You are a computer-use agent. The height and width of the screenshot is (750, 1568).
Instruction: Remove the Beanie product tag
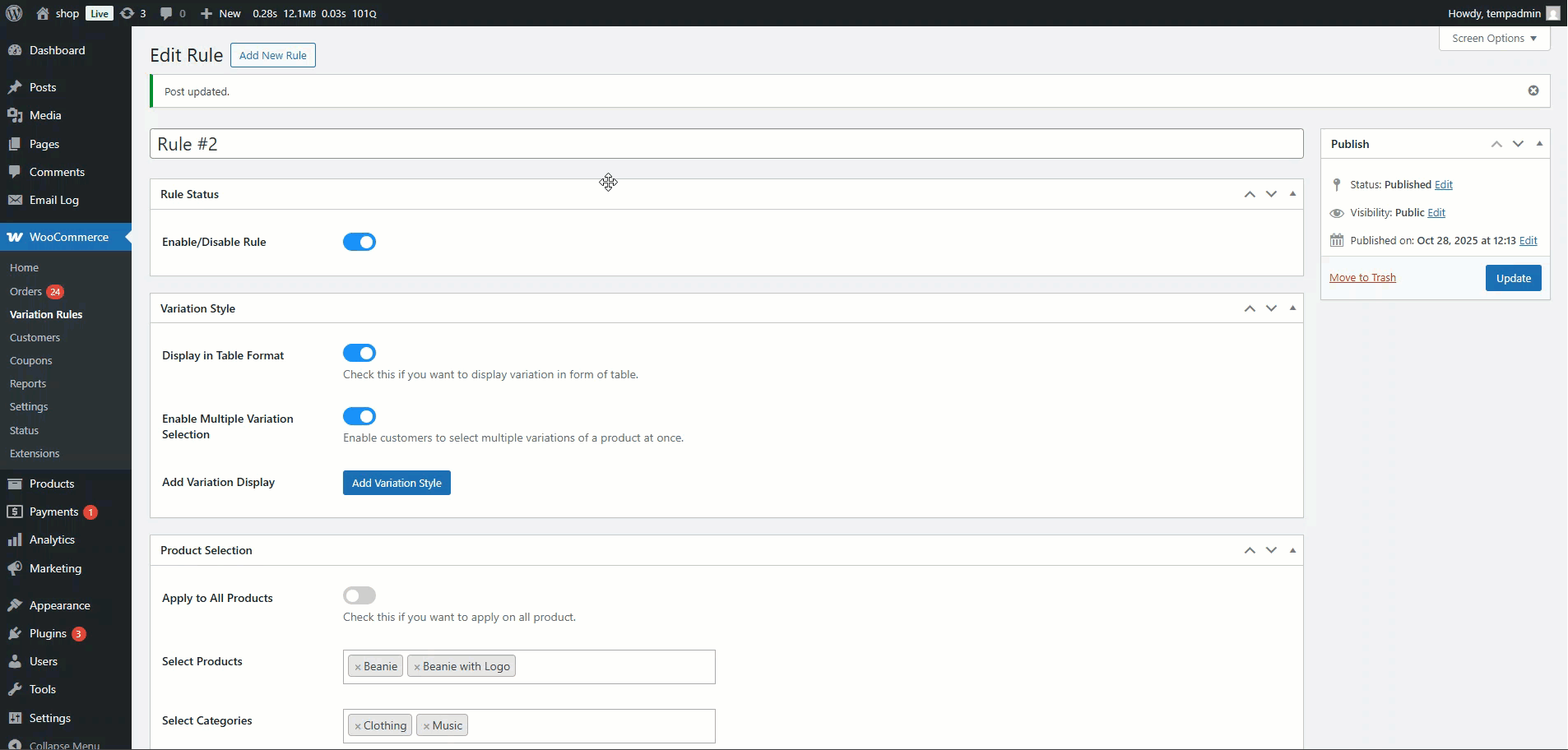358,667
